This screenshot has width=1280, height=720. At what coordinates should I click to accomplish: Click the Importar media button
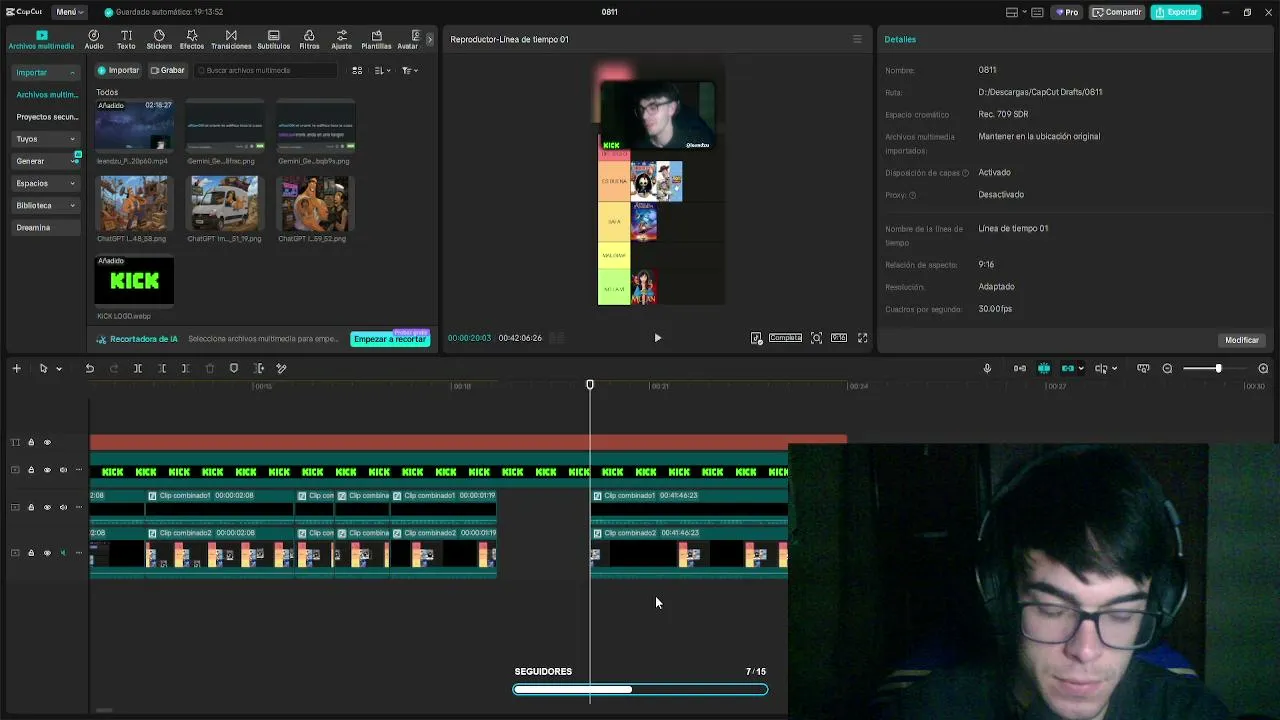click(118, 71)
